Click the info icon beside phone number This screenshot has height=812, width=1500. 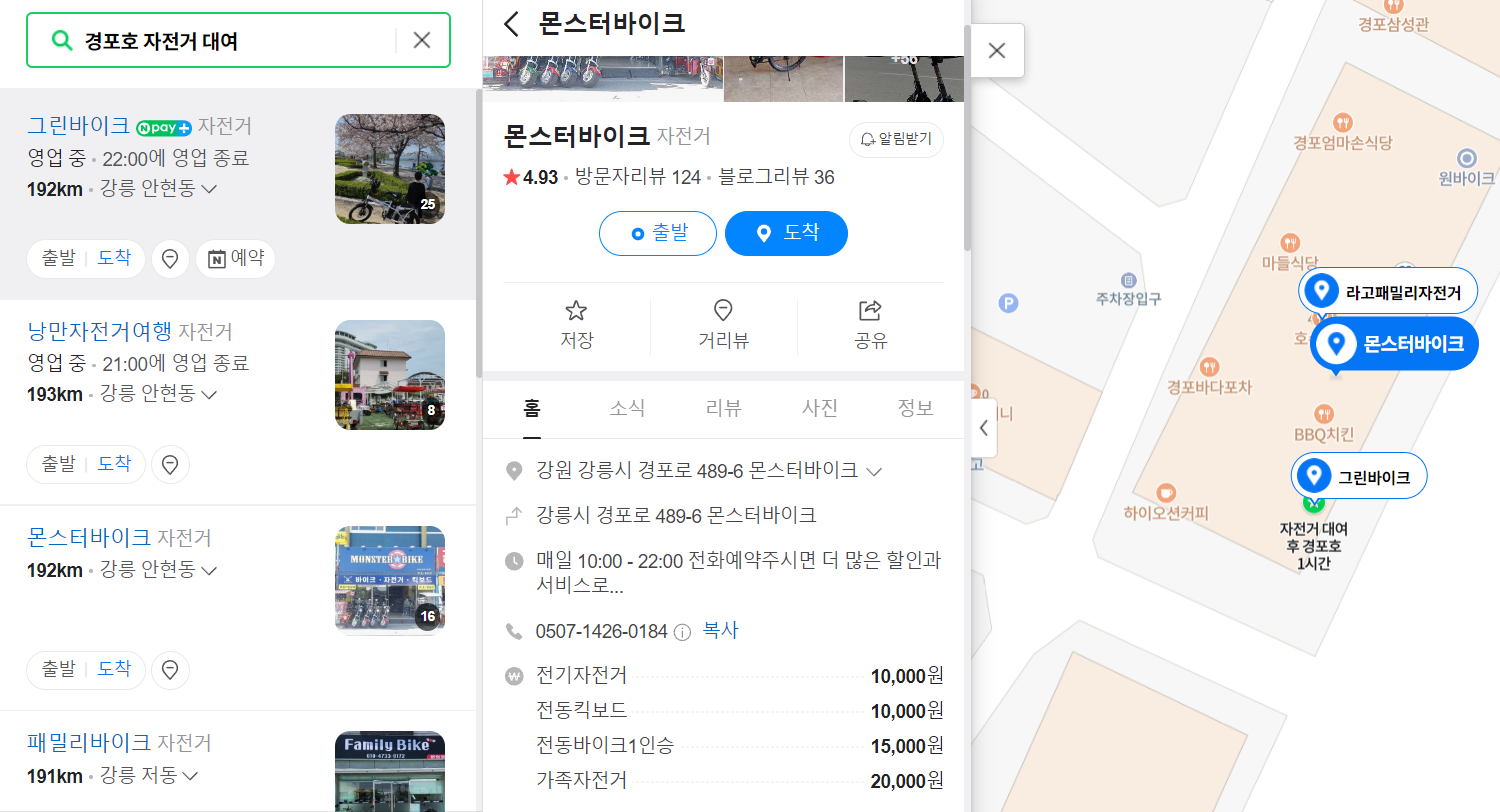tap(683, 632)
